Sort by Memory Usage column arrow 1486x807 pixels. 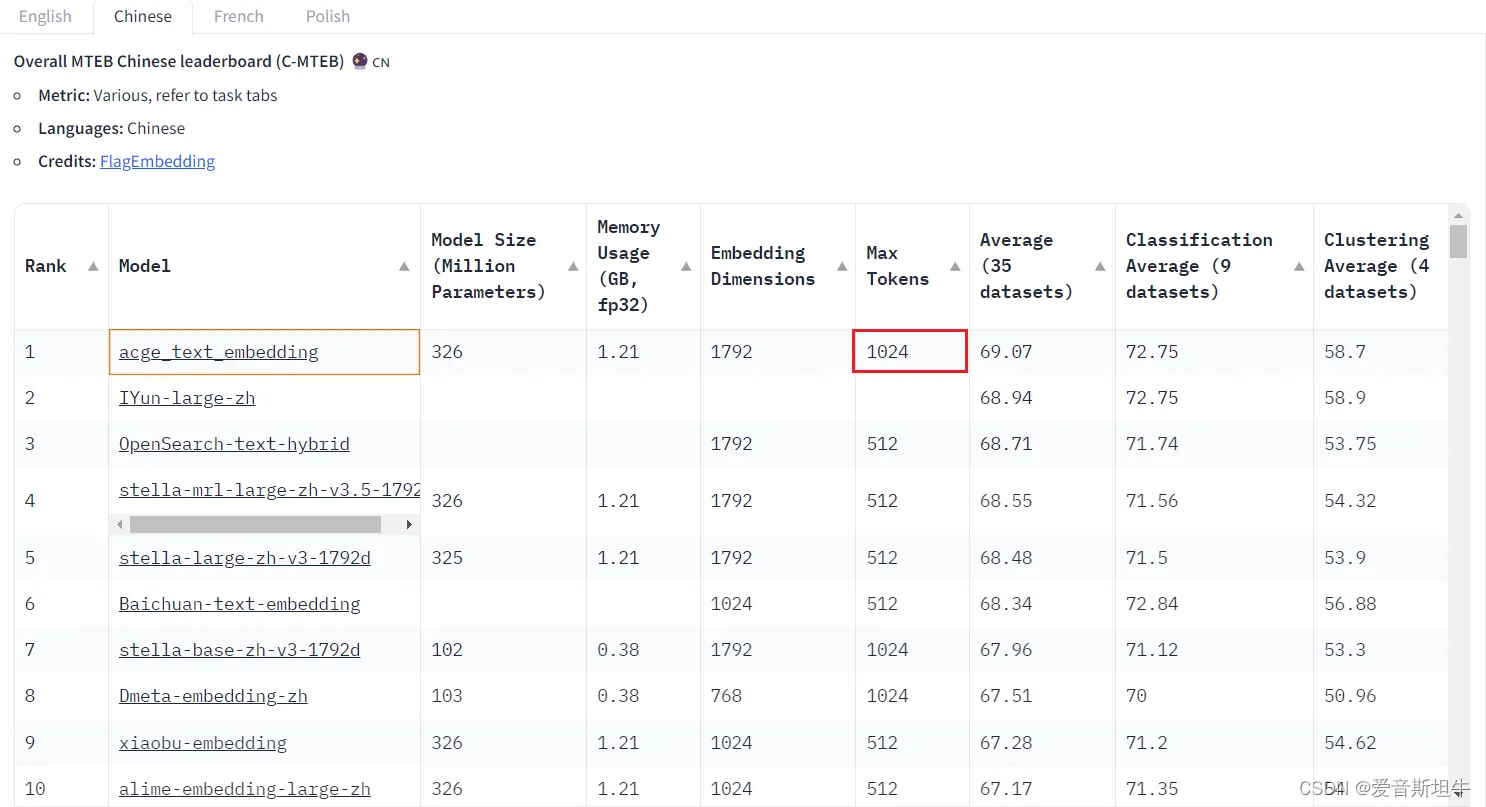686,266
